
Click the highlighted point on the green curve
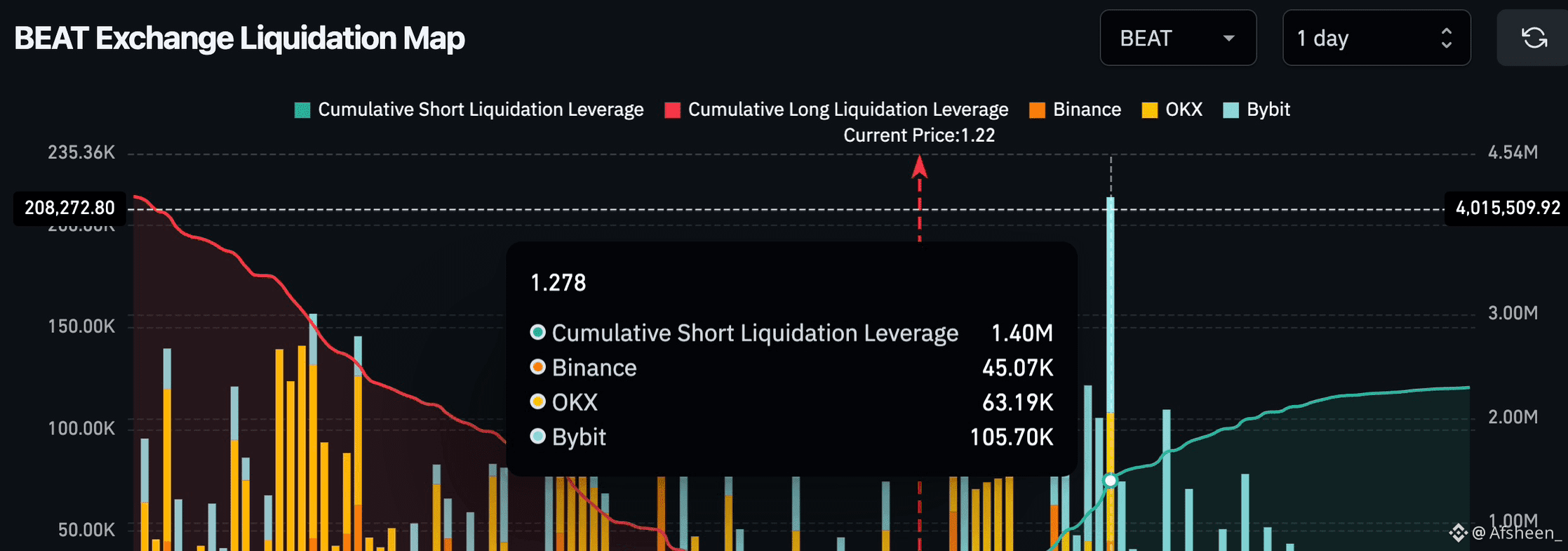tap(1110, 481)
